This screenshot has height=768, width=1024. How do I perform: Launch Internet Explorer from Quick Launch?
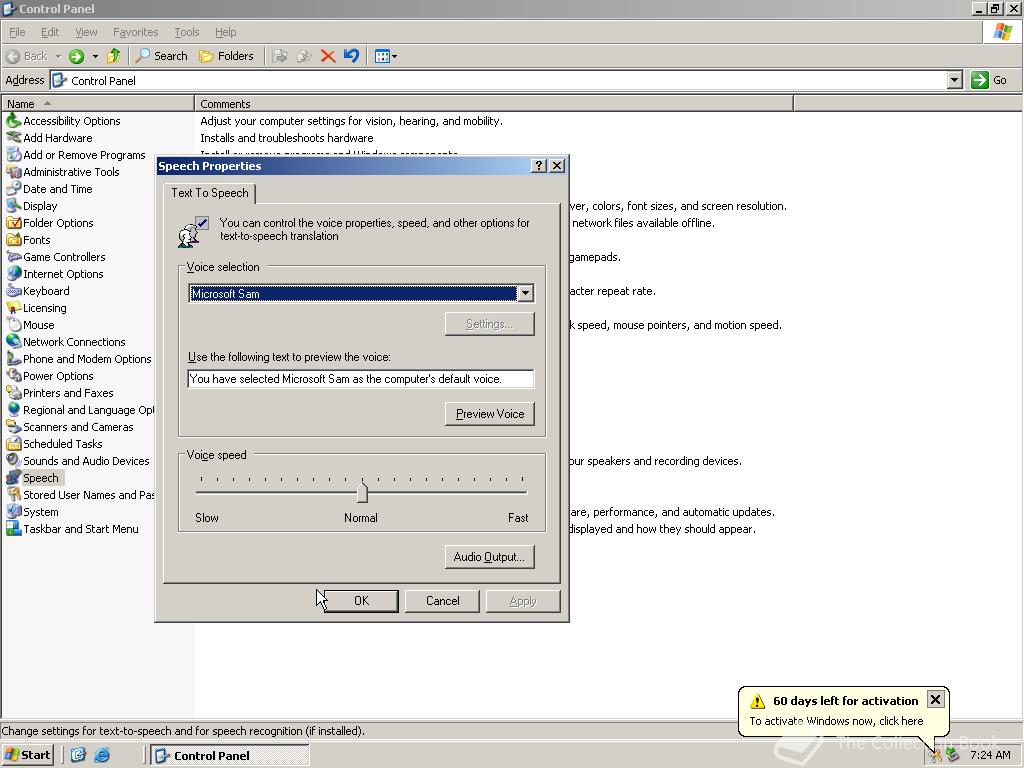(102, 755)
